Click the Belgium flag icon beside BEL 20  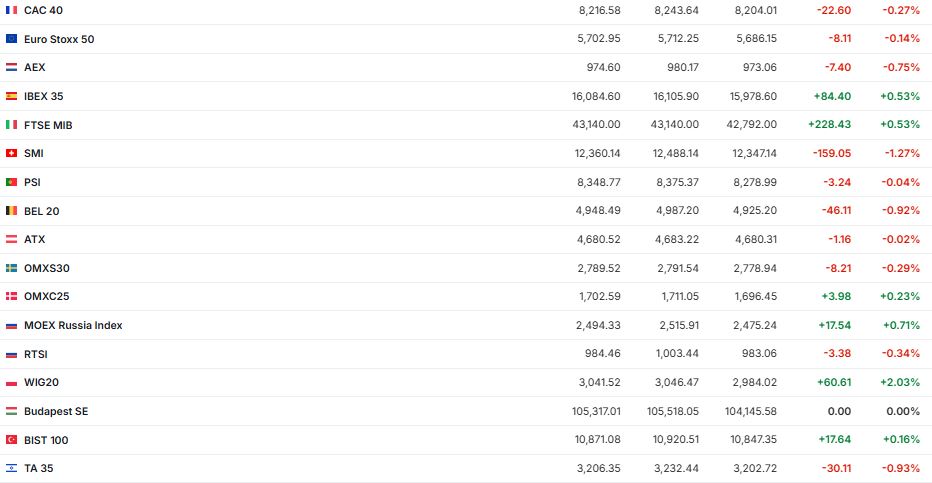(11, 211)
